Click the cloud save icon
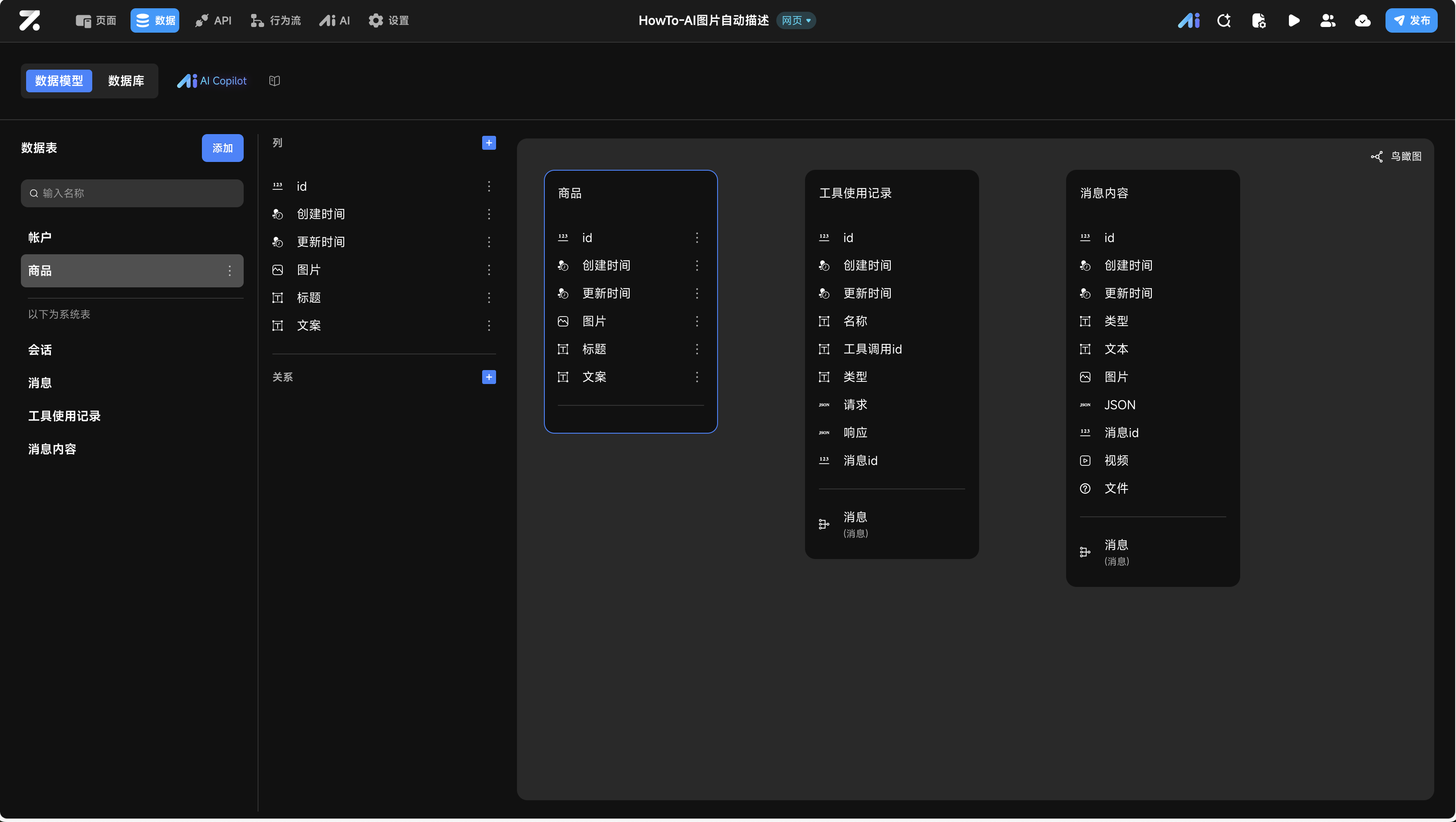This screenshot has width=1456, height=822. point(1362,21)
